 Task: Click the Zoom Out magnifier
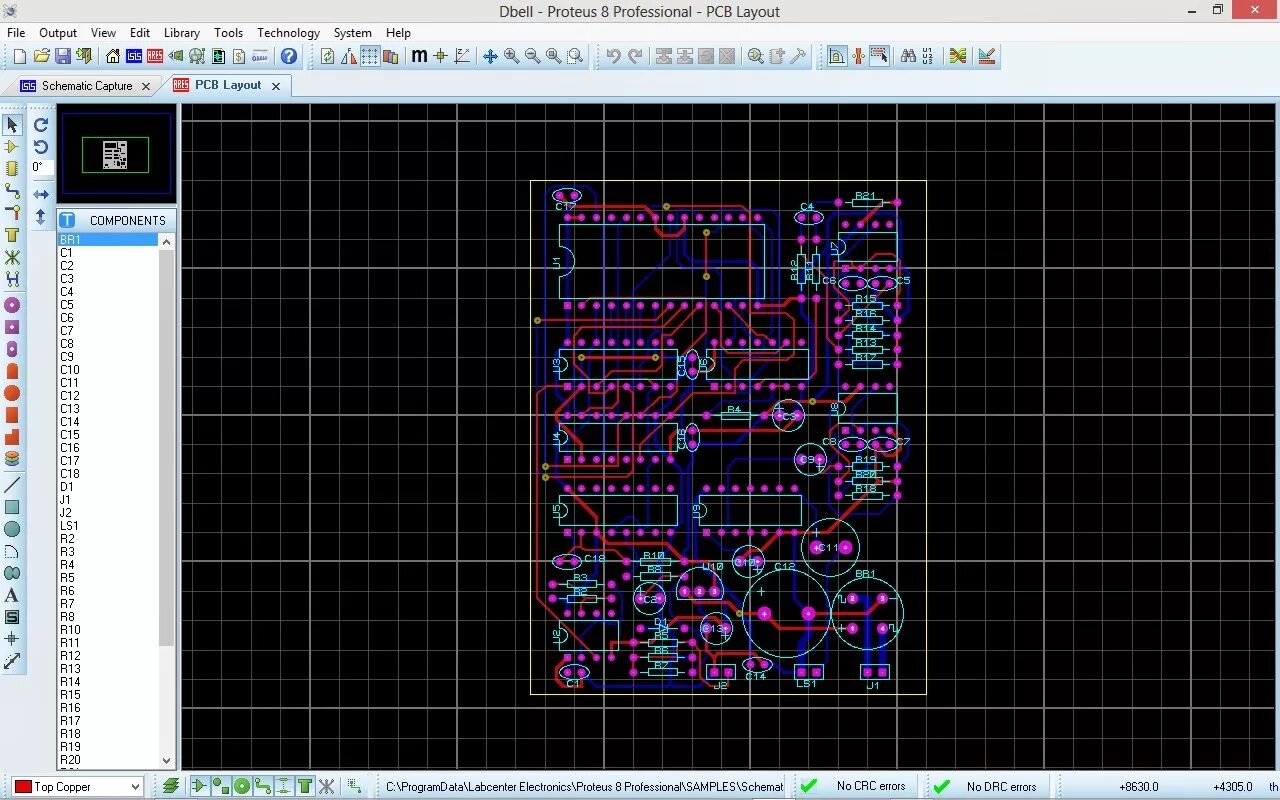click(x=532, y=56)
